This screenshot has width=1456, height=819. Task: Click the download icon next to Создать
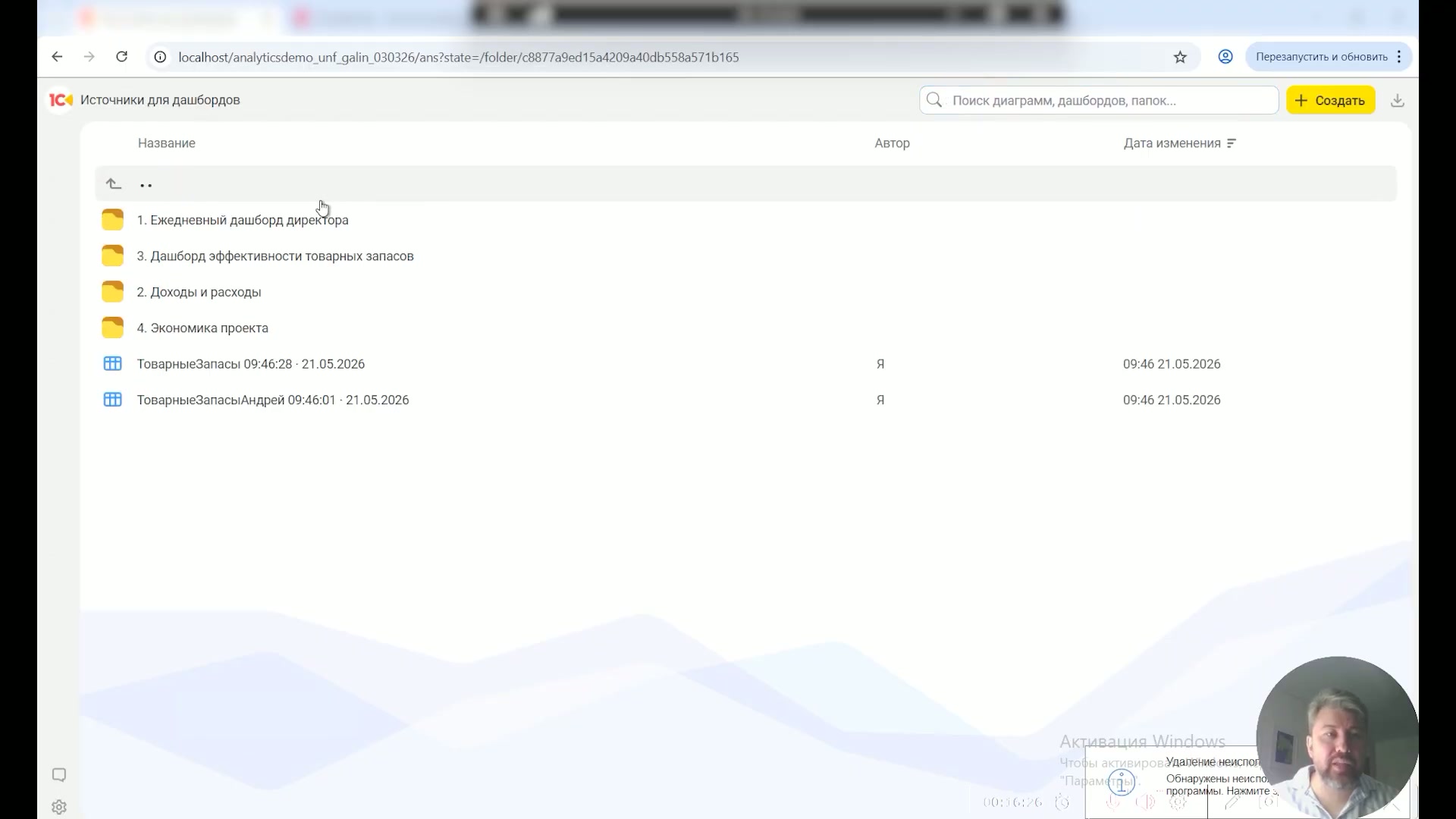point(1398,100)
